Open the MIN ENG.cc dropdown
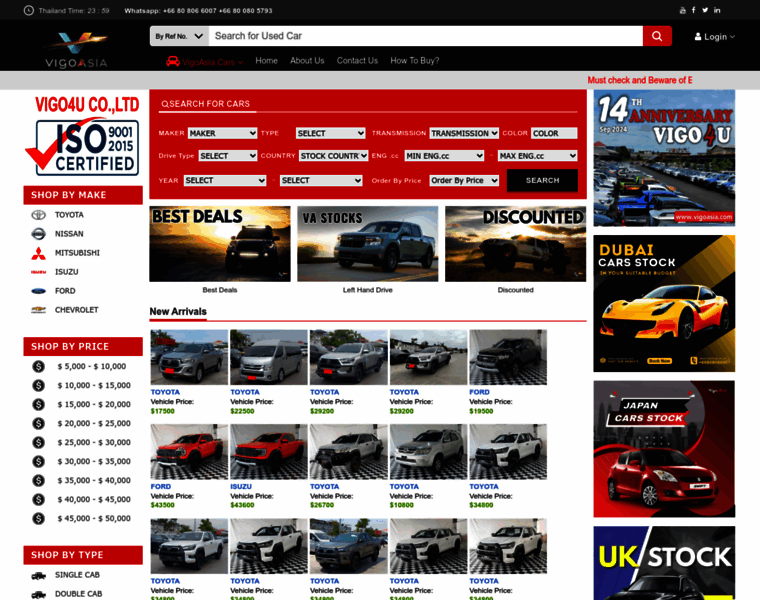 tap(444, 156)
